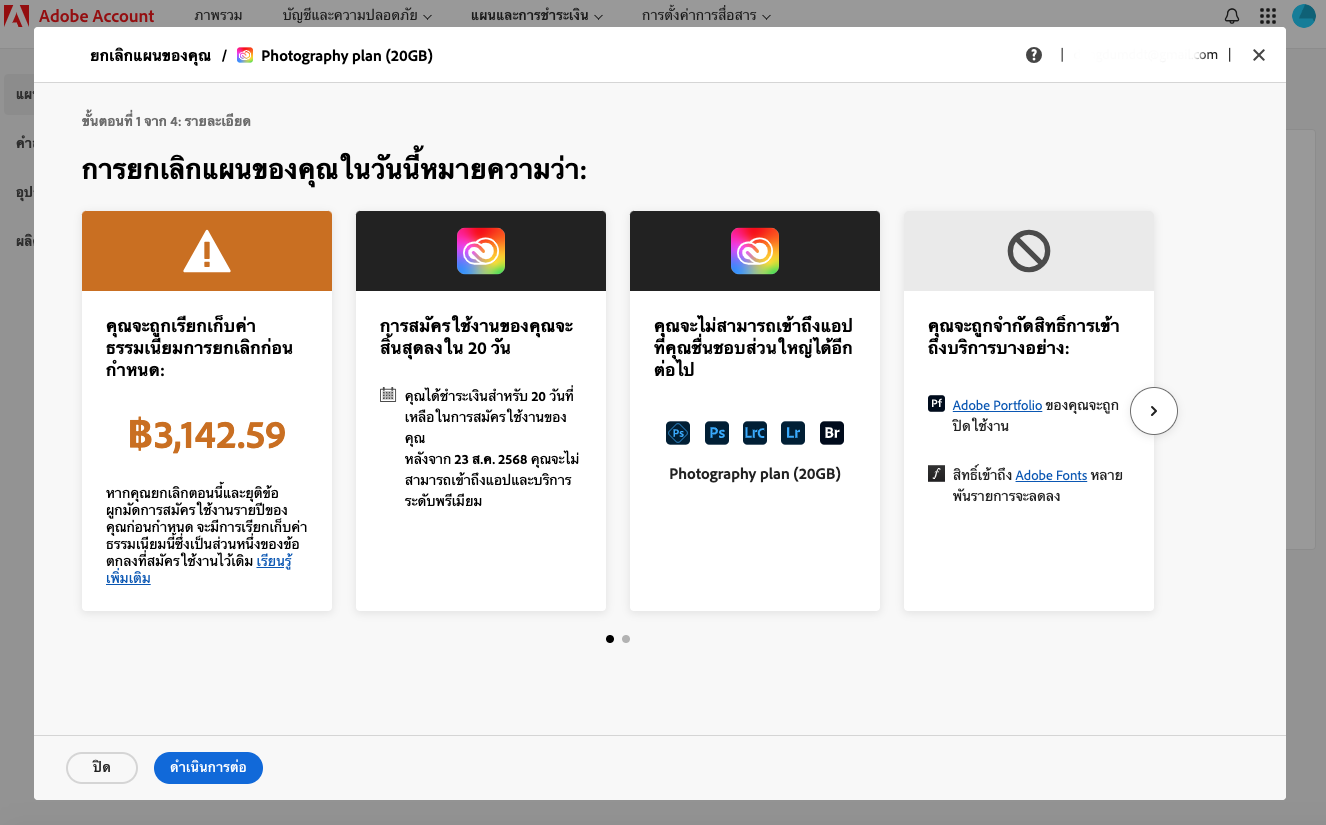
Task: Click the Lightroom Lr app icon
Action: coord(793,432)
